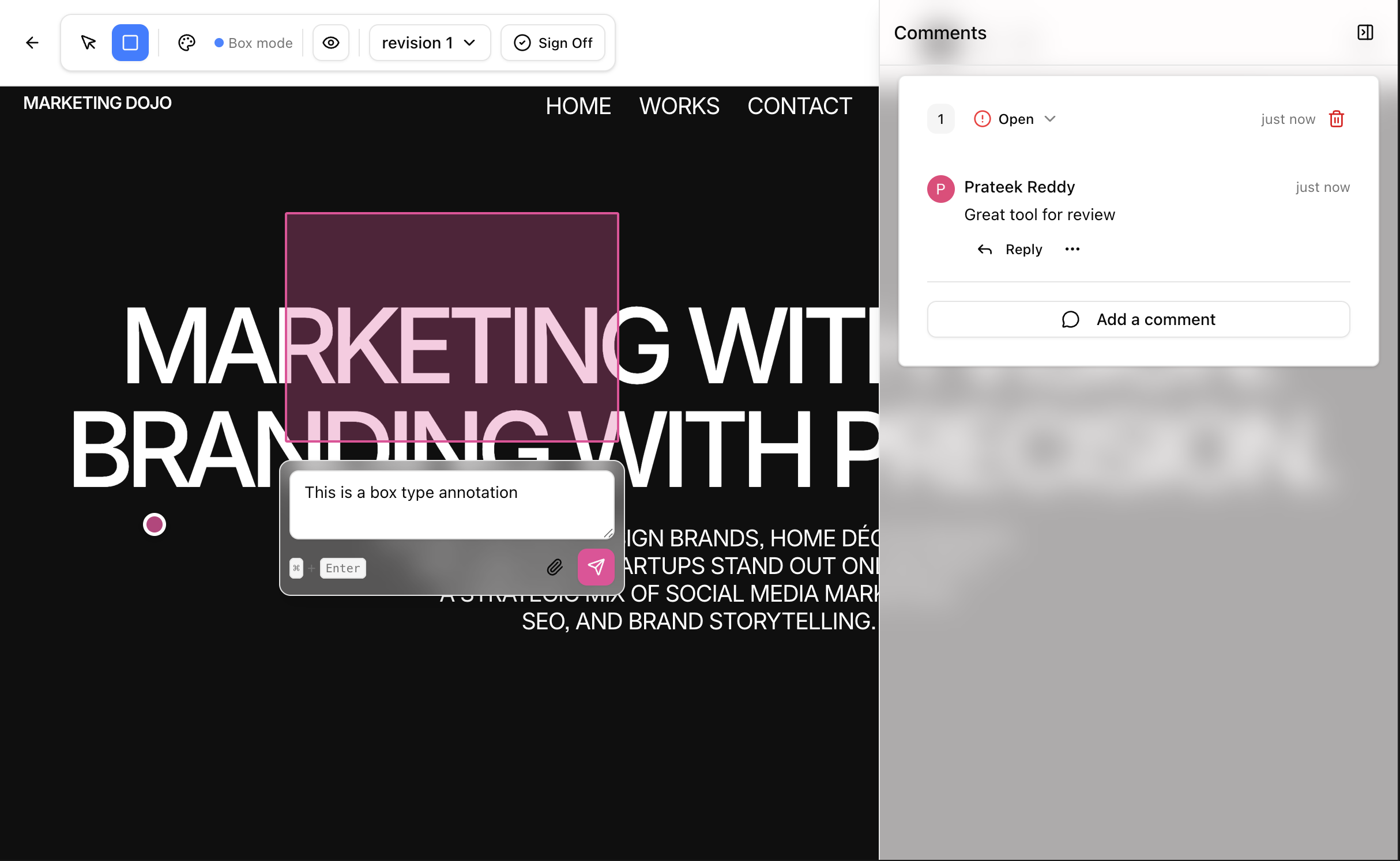Delete the open comment thread
1400x861 pixels.
click(x=1337, y=119)
